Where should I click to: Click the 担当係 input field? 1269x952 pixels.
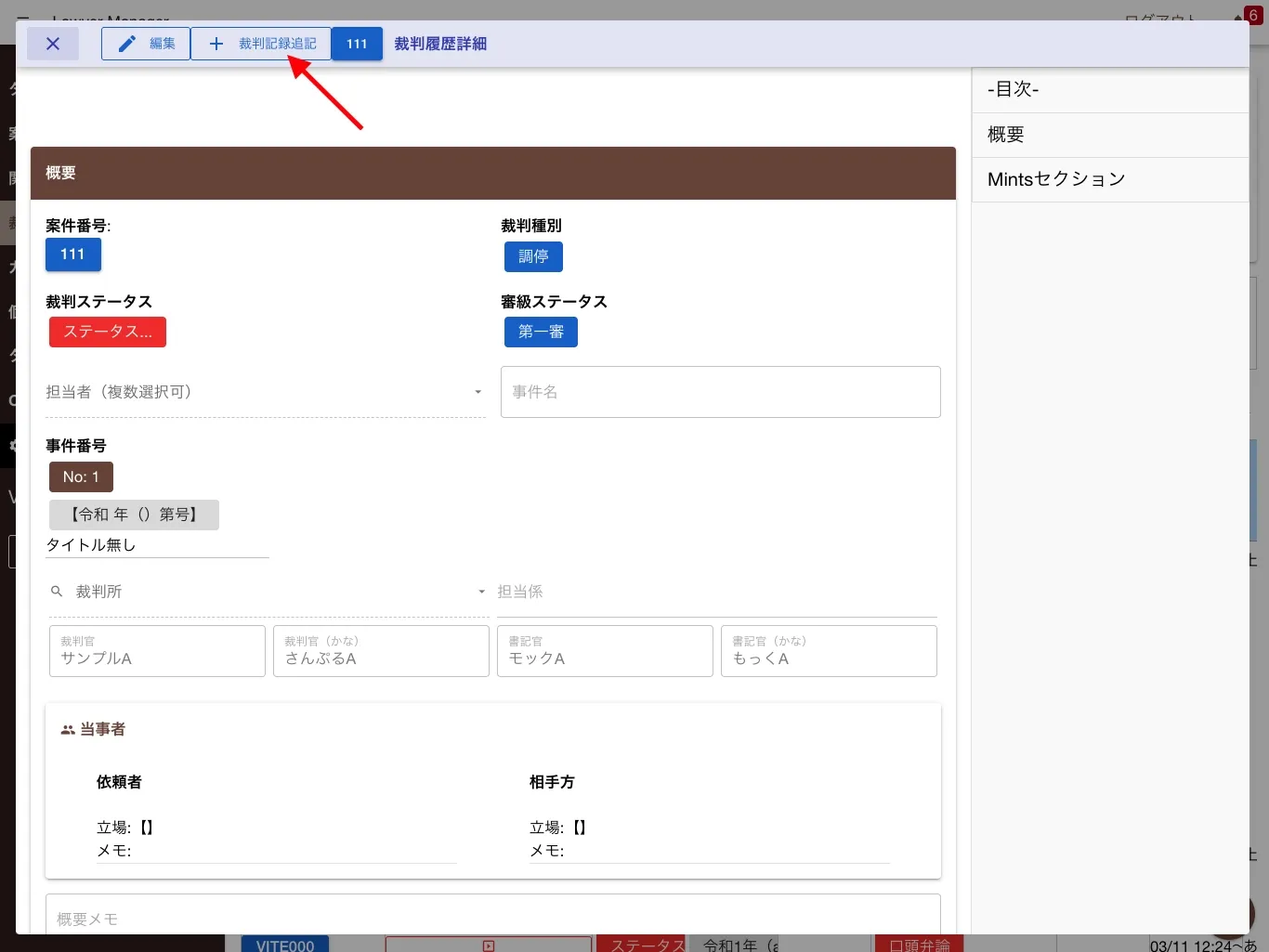pyautogui.click(x=717, y=592)
